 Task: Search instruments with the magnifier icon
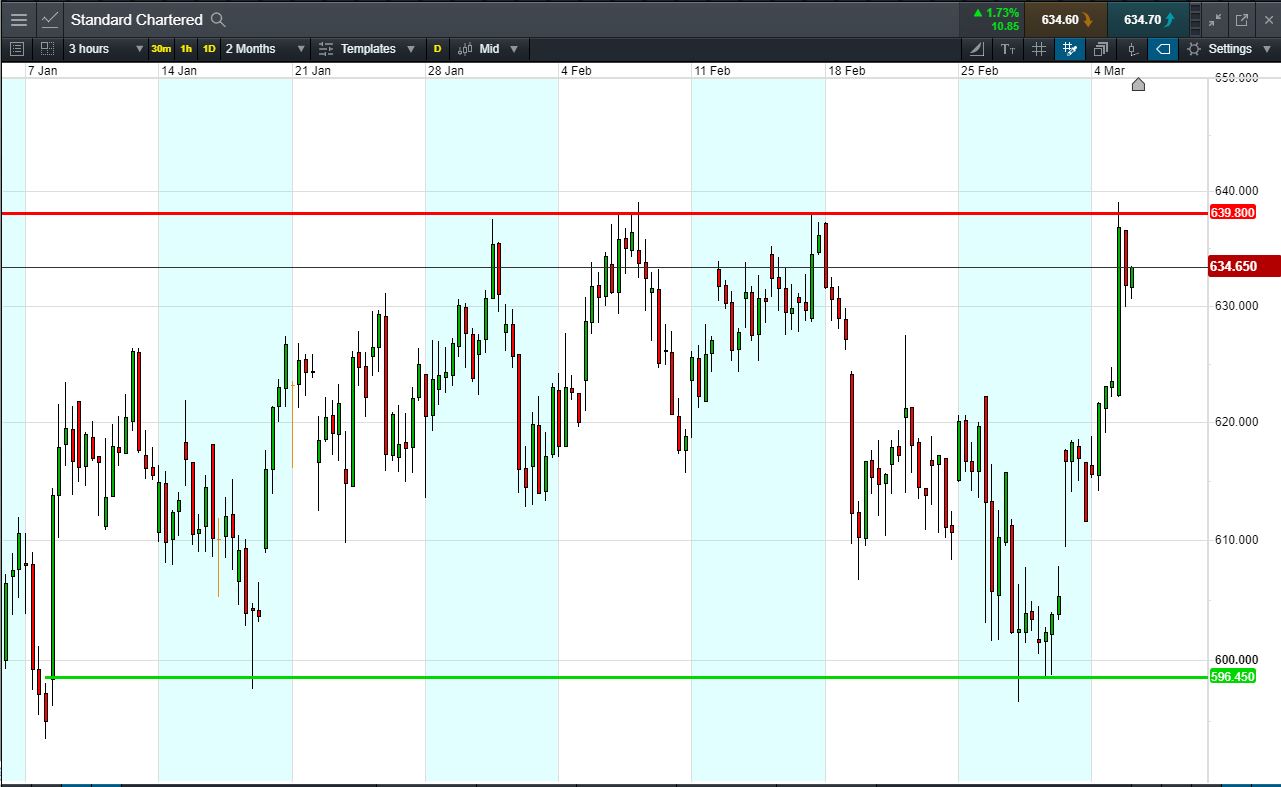click(218, 19)
